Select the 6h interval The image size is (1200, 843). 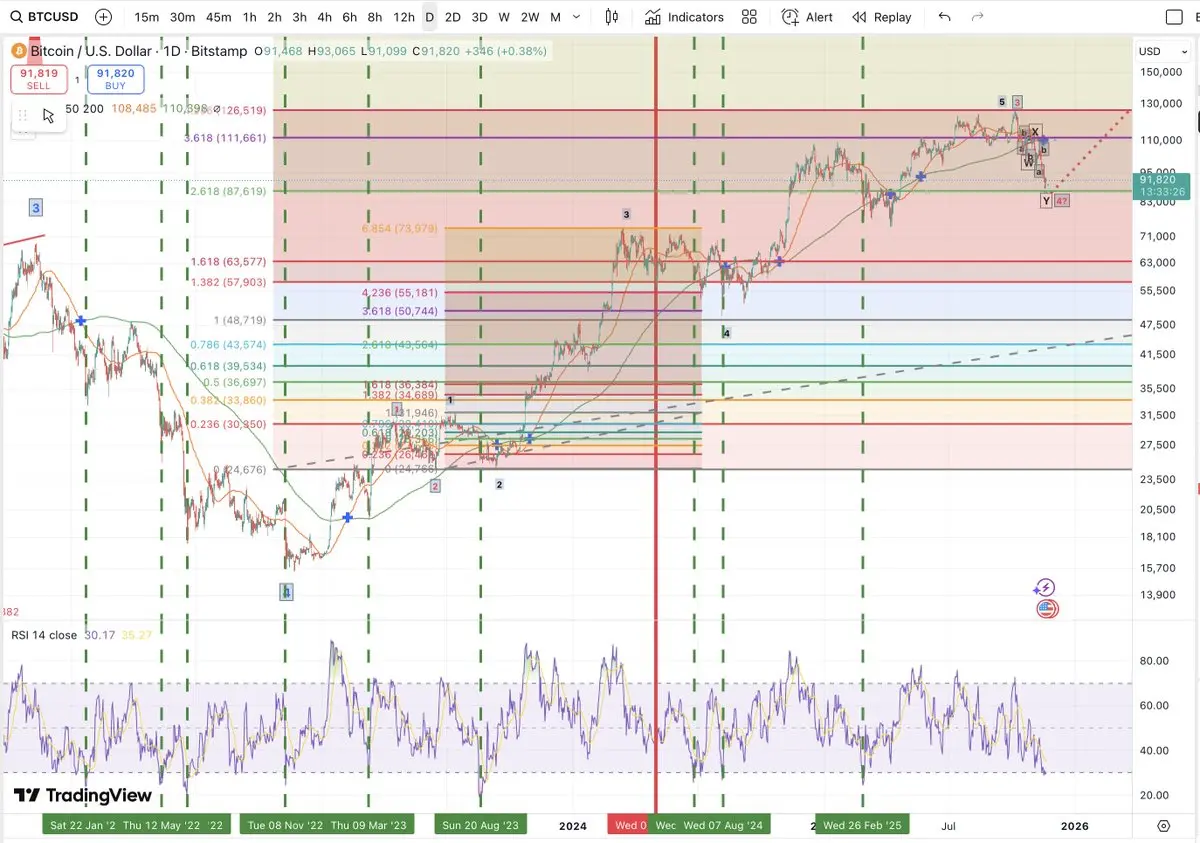coord(350,17)
